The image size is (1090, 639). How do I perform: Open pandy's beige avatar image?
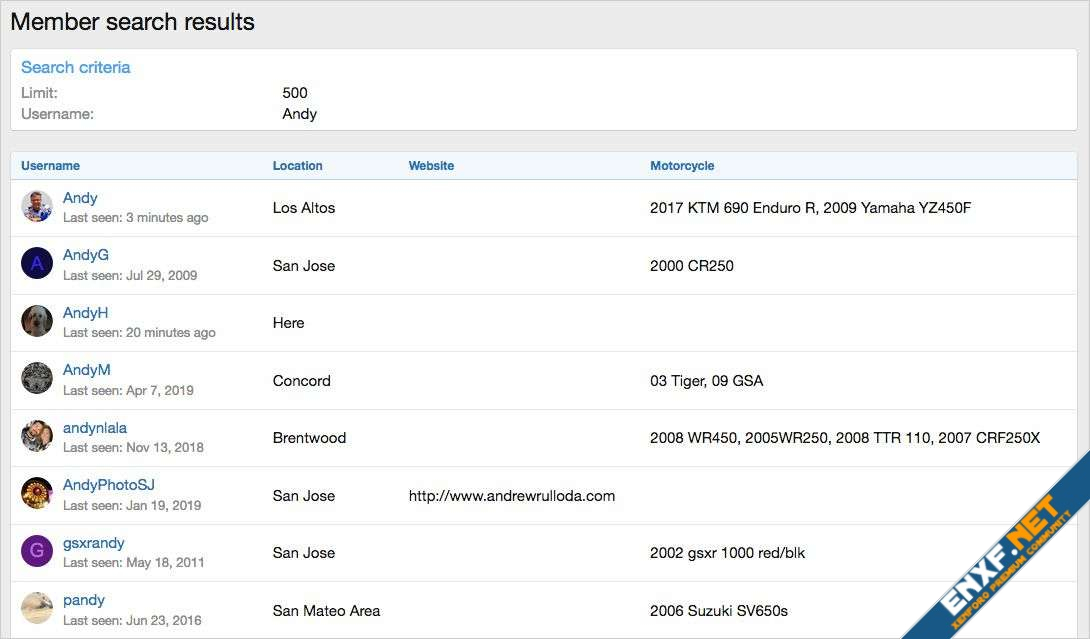click(x=37, y=609)
